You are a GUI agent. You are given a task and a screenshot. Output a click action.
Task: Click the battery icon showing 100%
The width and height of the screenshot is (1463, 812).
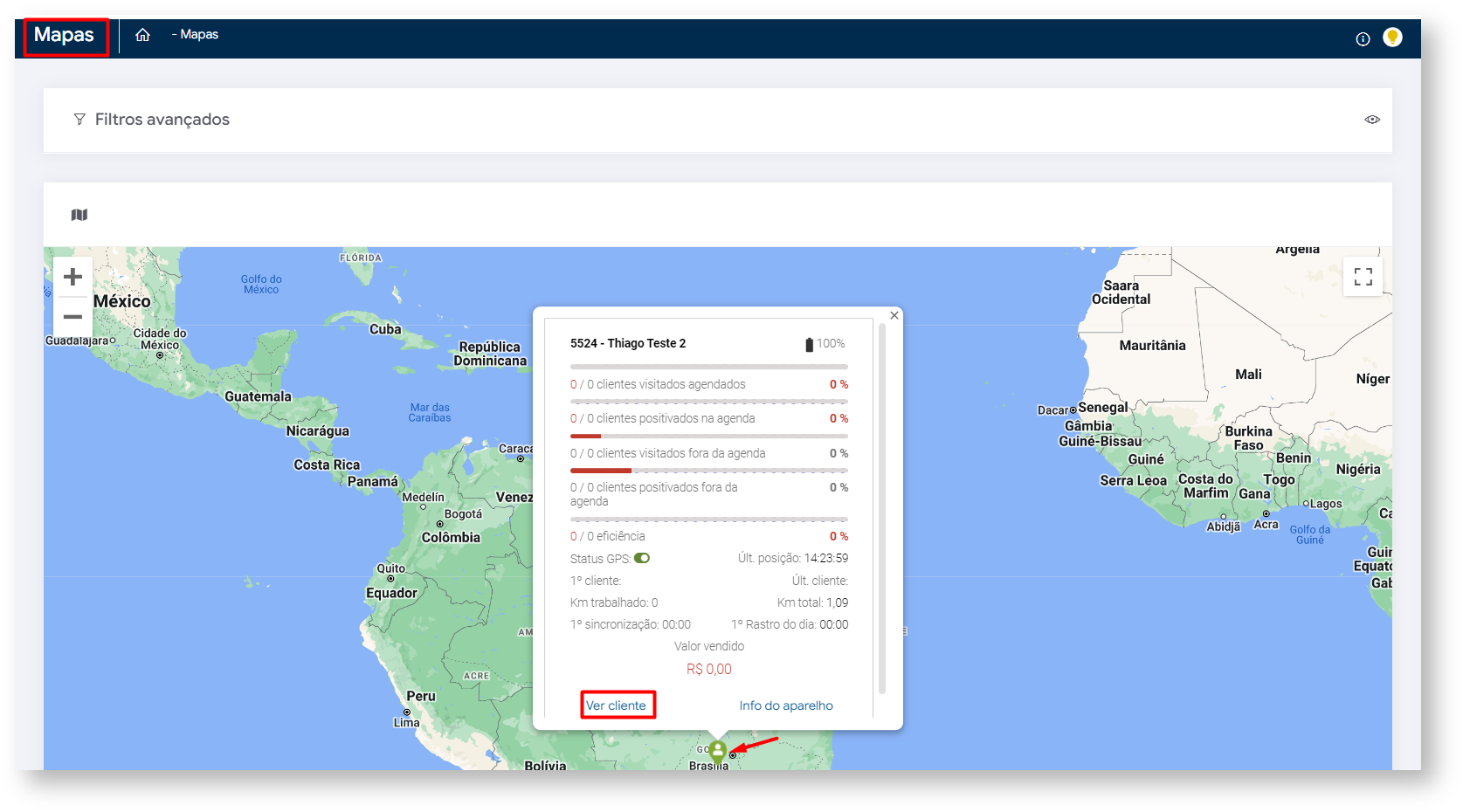tap(809, 344)
